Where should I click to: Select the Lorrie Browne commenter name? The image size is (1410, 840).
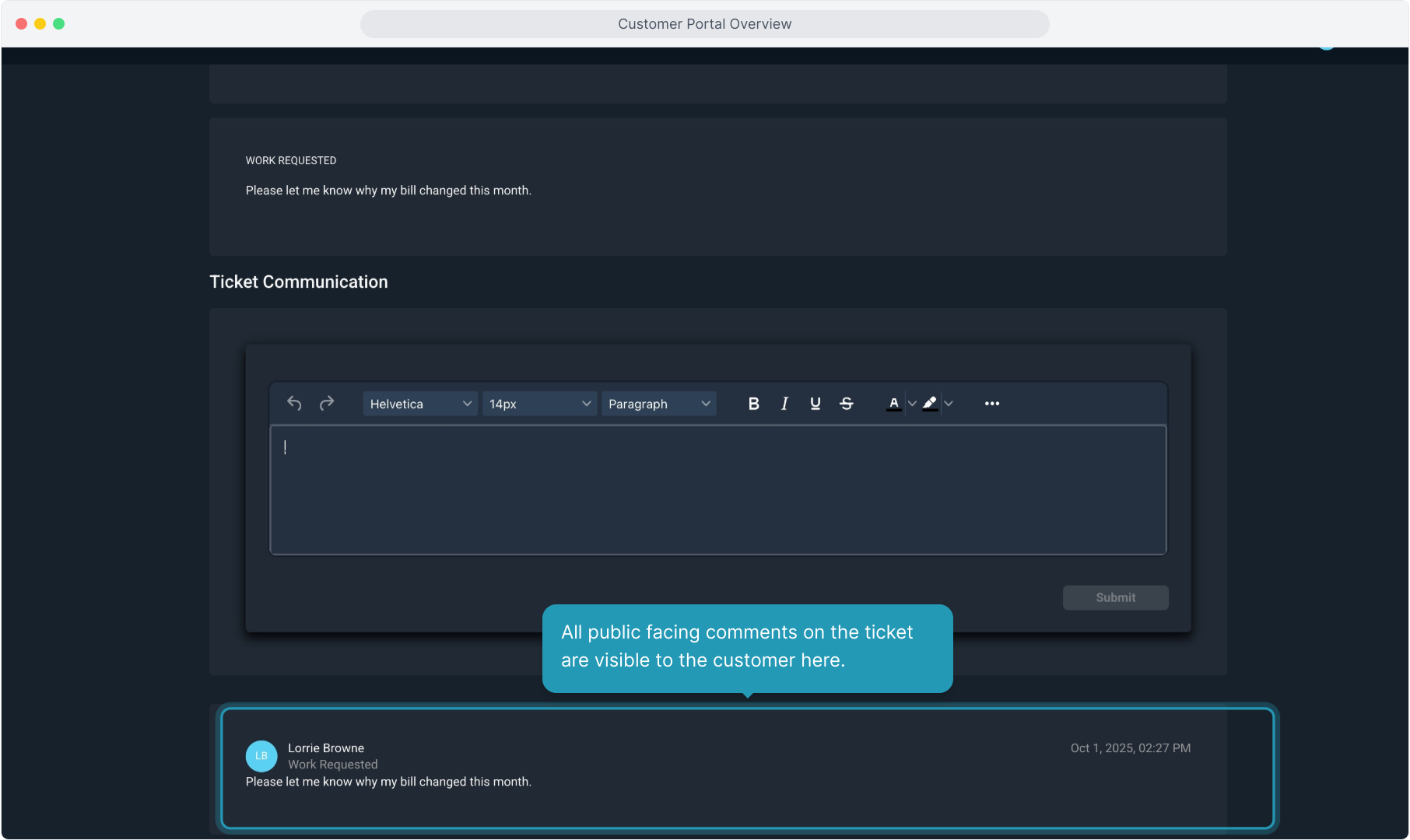(x=326, y=748)
